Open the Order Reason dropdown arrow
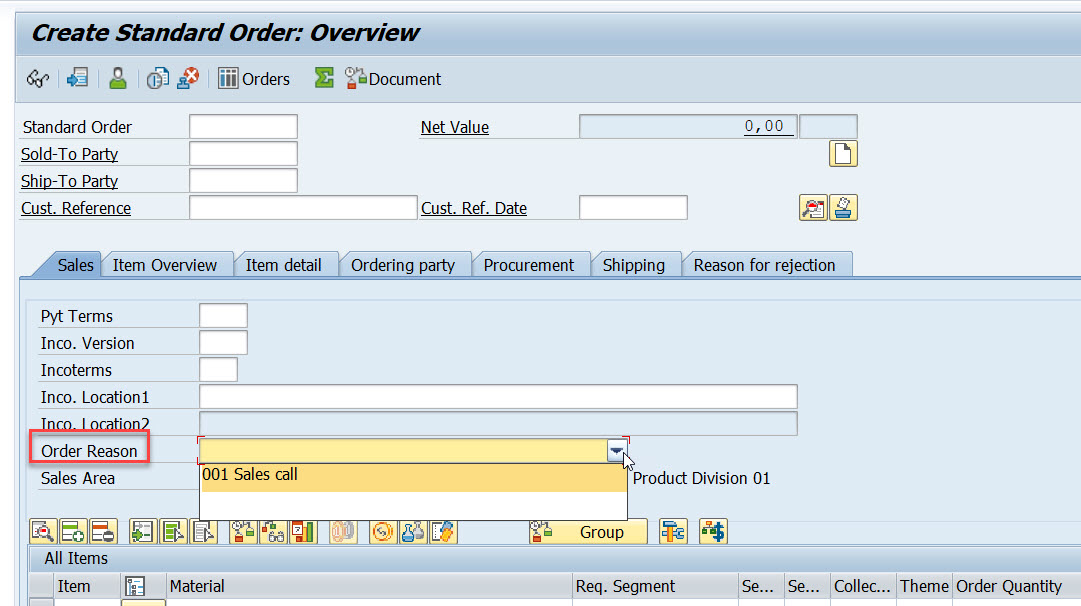Screen dimensions: 1081x606 (616, 451)
